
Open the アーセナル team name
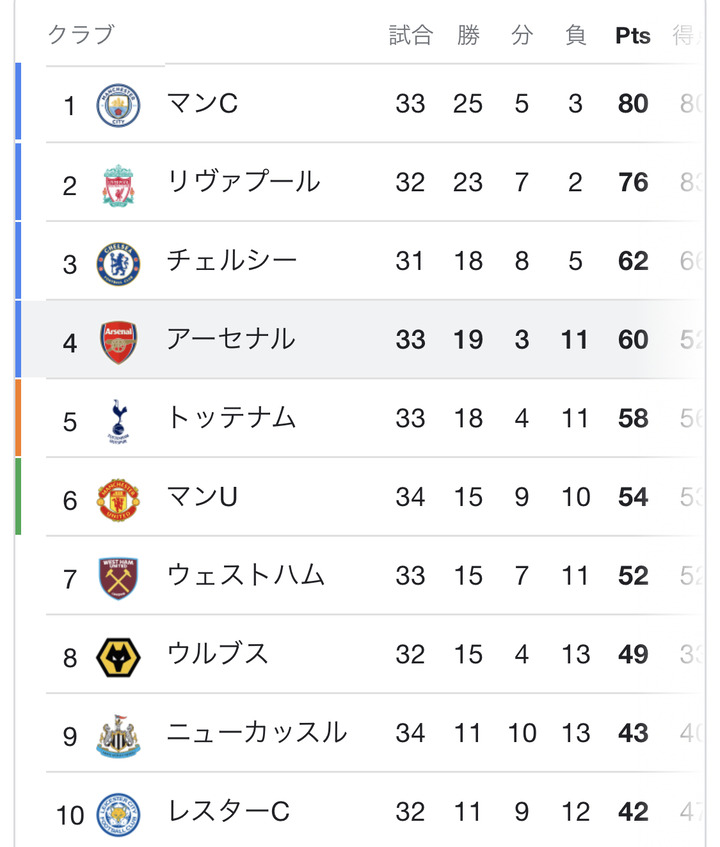(x=231, y=339)
